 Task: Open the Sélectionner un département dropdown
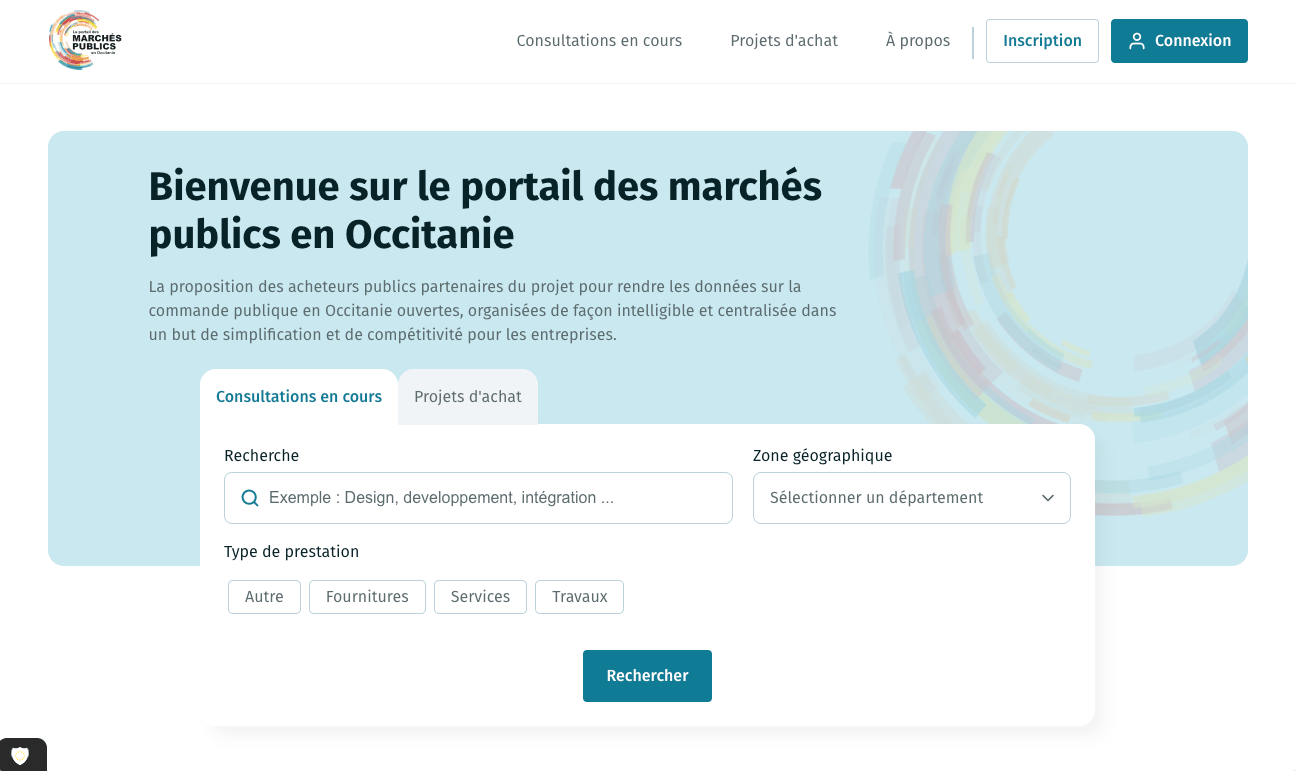click(x=911, y=498)
